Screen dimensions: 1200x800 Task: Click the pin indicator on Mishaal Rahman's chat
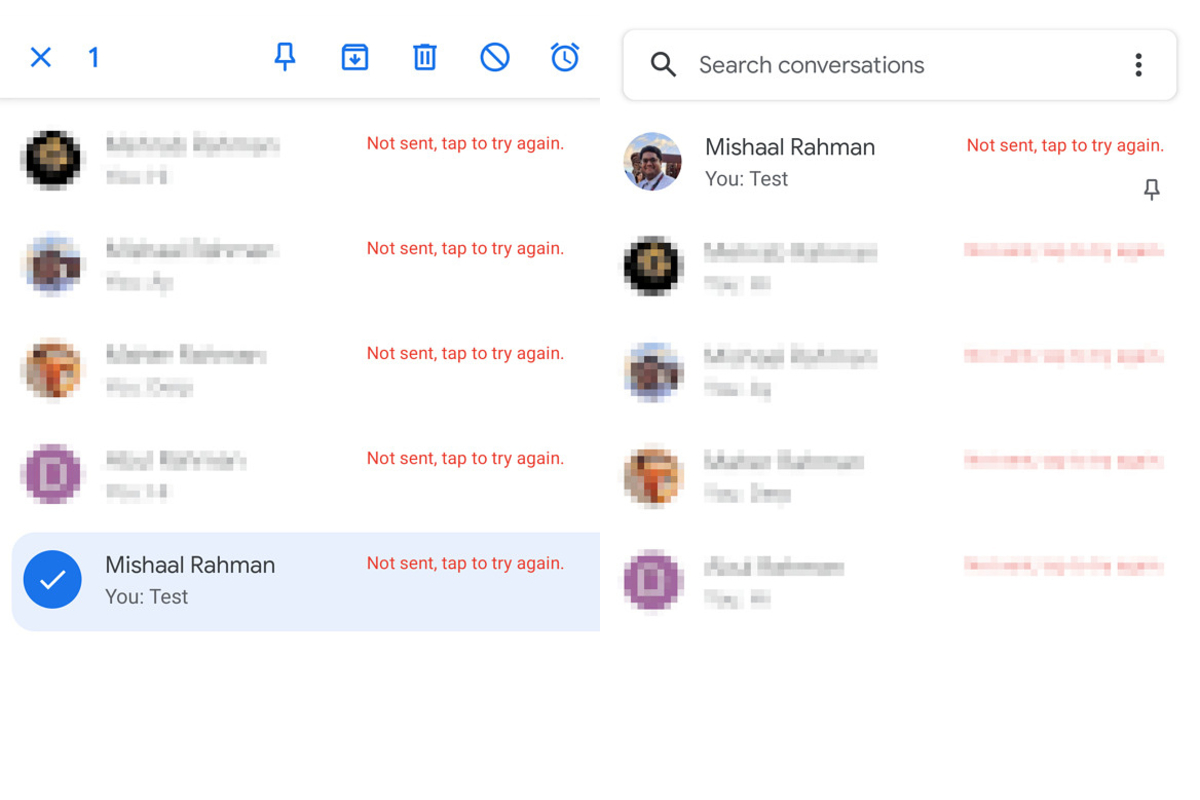point(1151,188)
